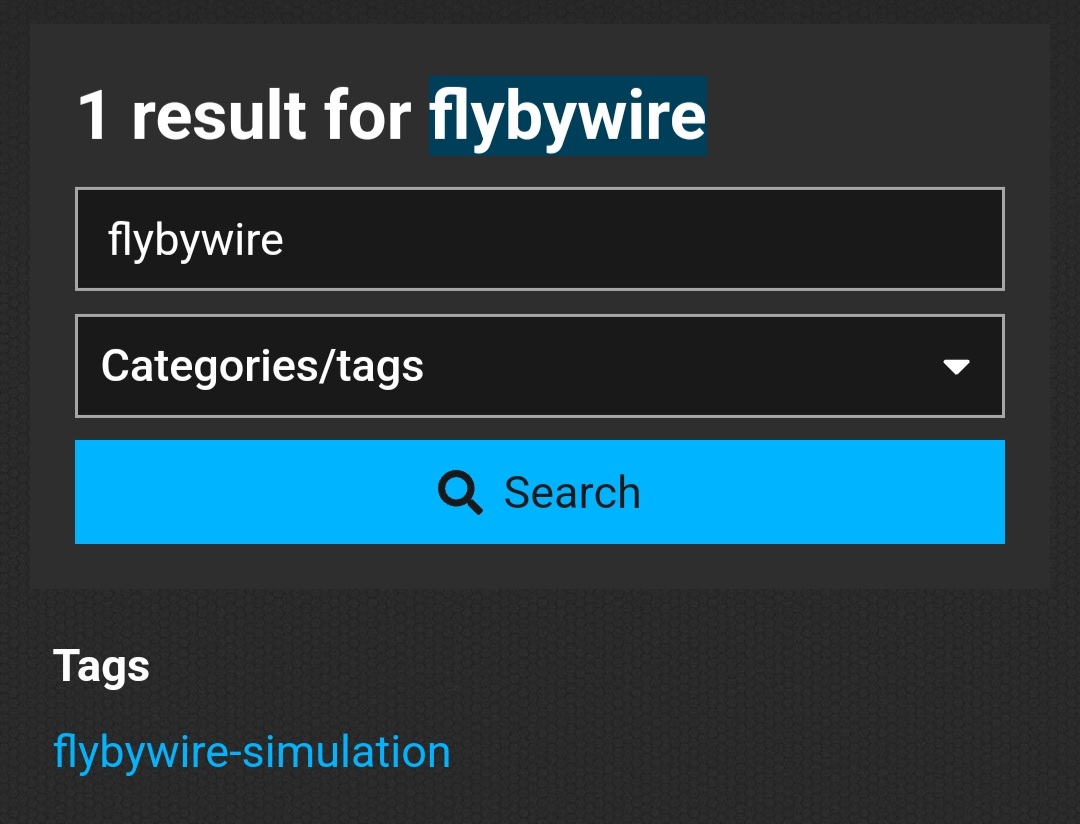Click the "1 result for" heading text
This screenshot has height=824, width=1080.
tap(244, 116)
